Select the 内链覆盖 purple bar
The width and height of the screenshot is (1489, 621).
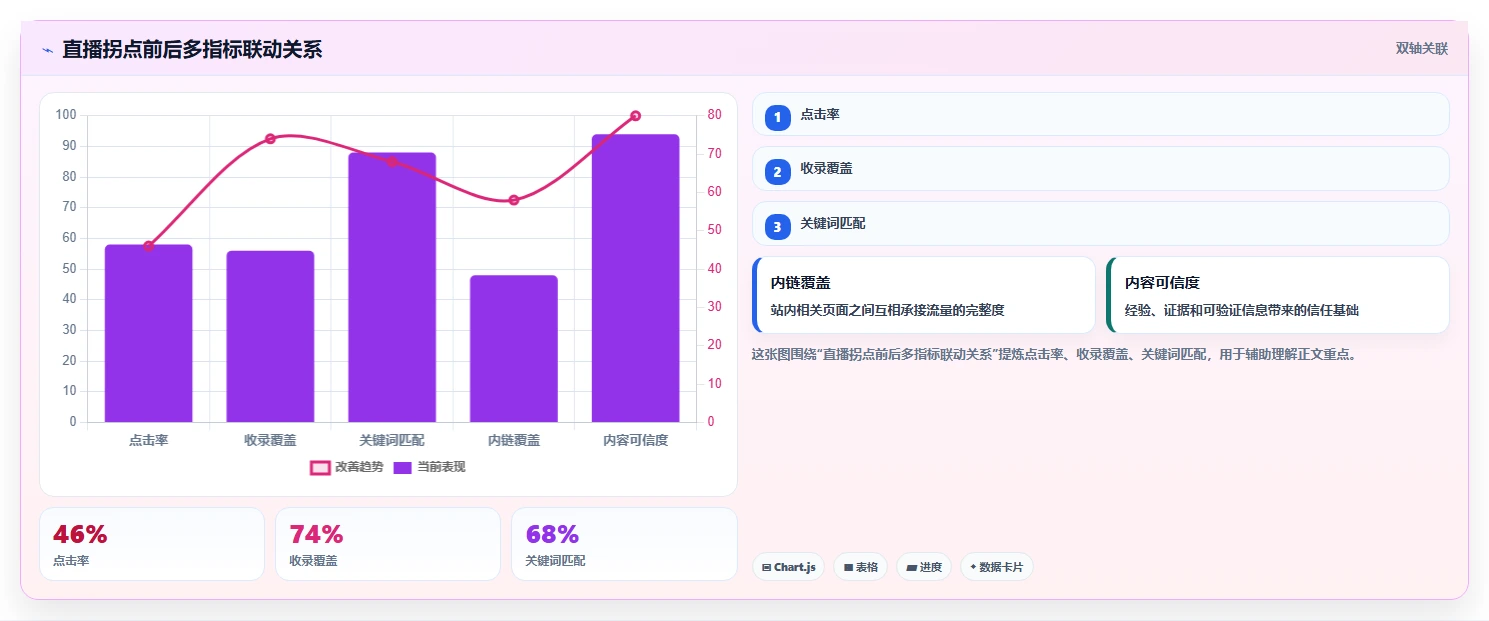click(514, 348)
